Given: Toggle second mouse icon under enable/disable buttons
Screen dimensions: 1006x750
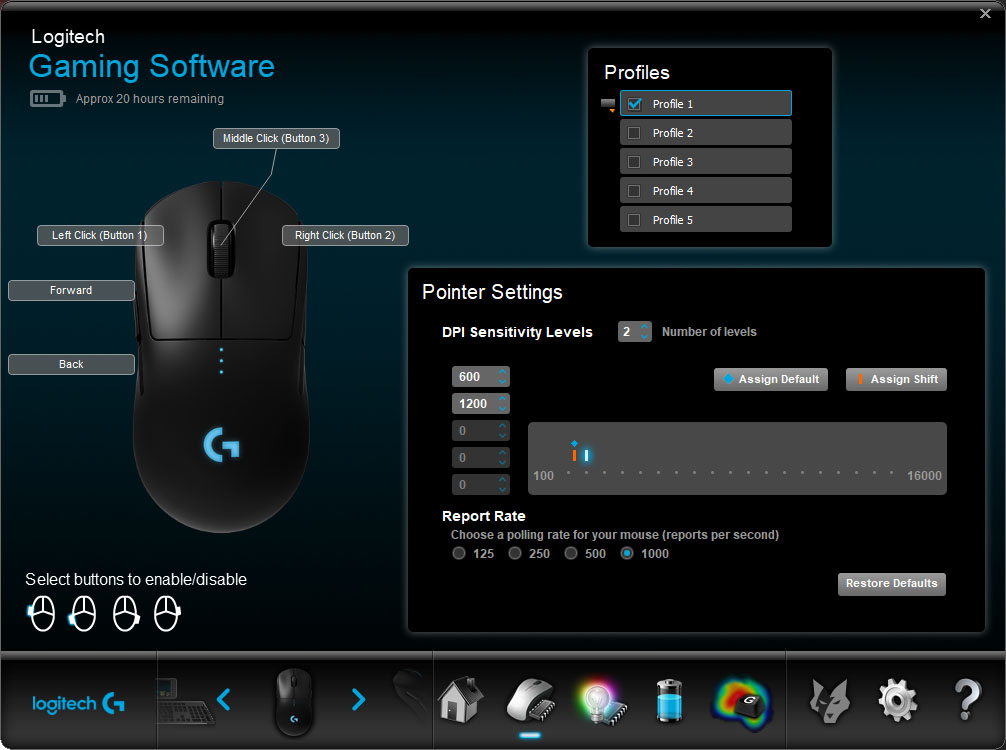Looking at the screenshot, I should click(x=83, y=613).
